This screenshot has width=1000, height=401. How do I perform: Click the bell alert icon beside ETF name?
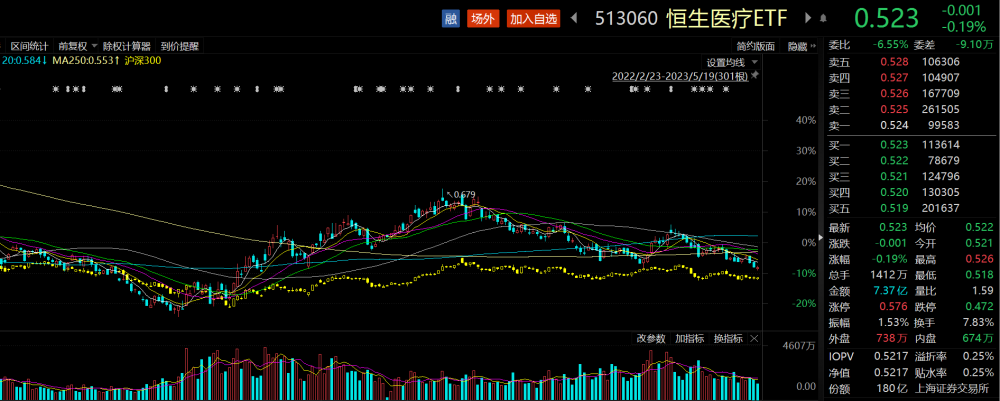(822, 18)
